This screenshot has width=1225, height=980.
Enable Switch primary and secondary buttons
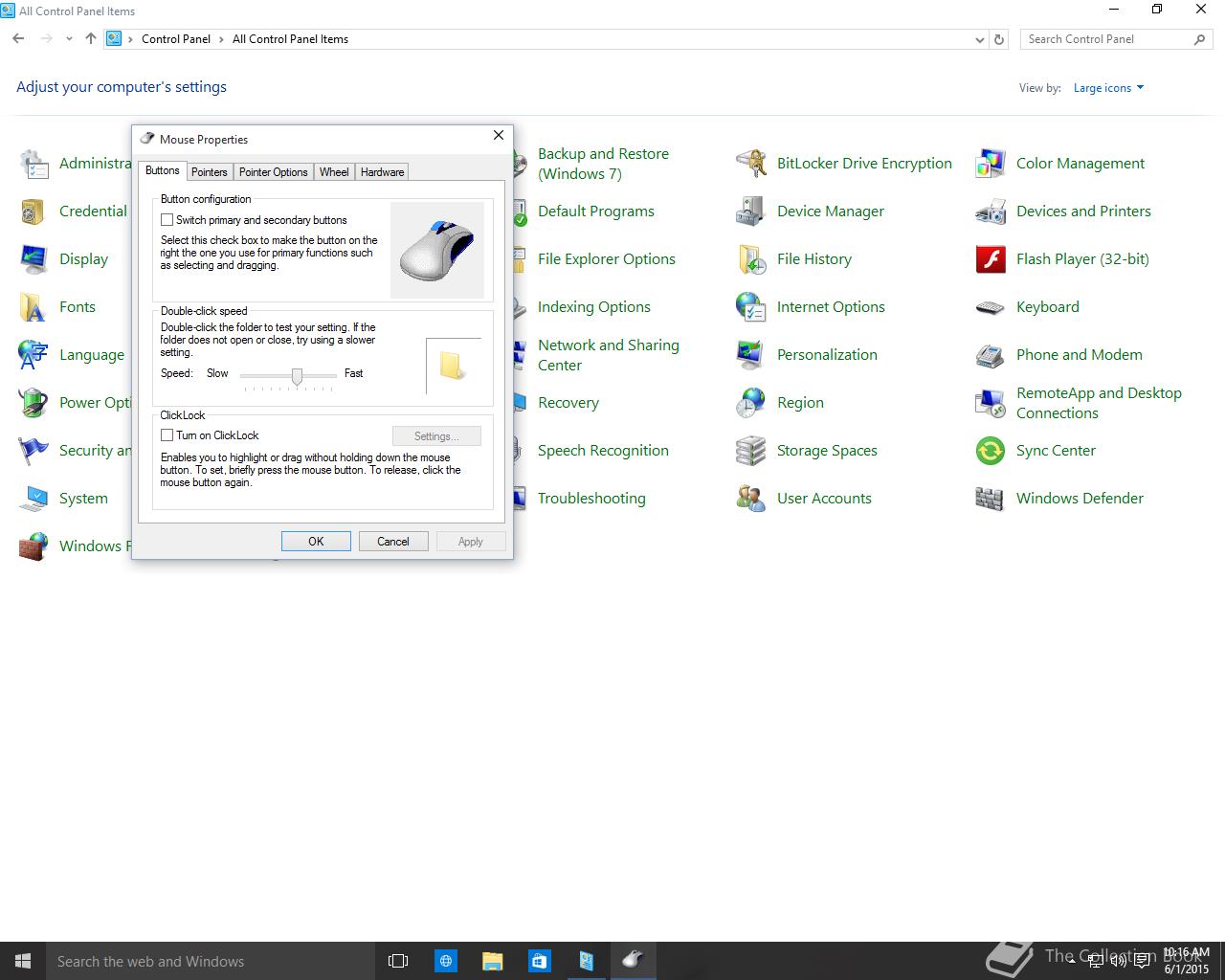167,220
